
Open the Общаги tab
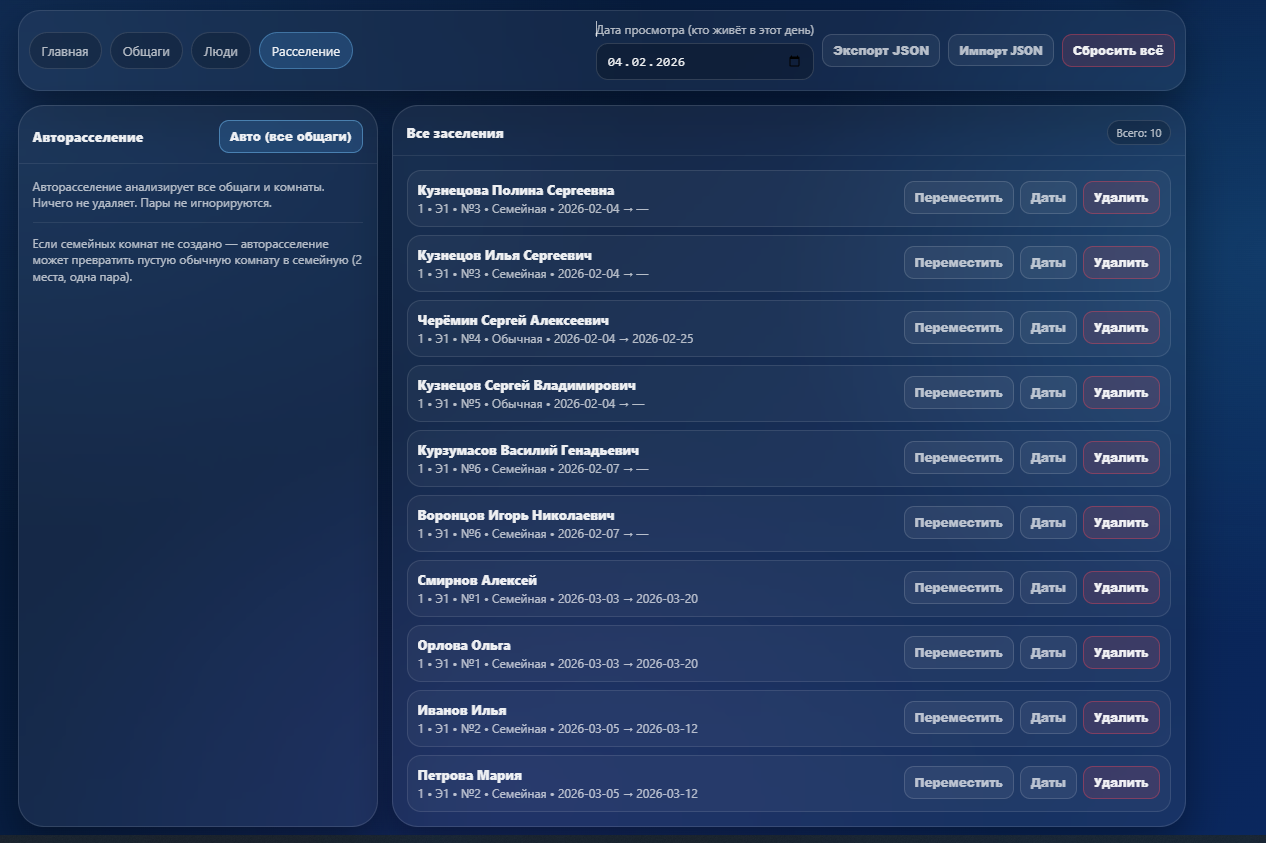[146, 51]
